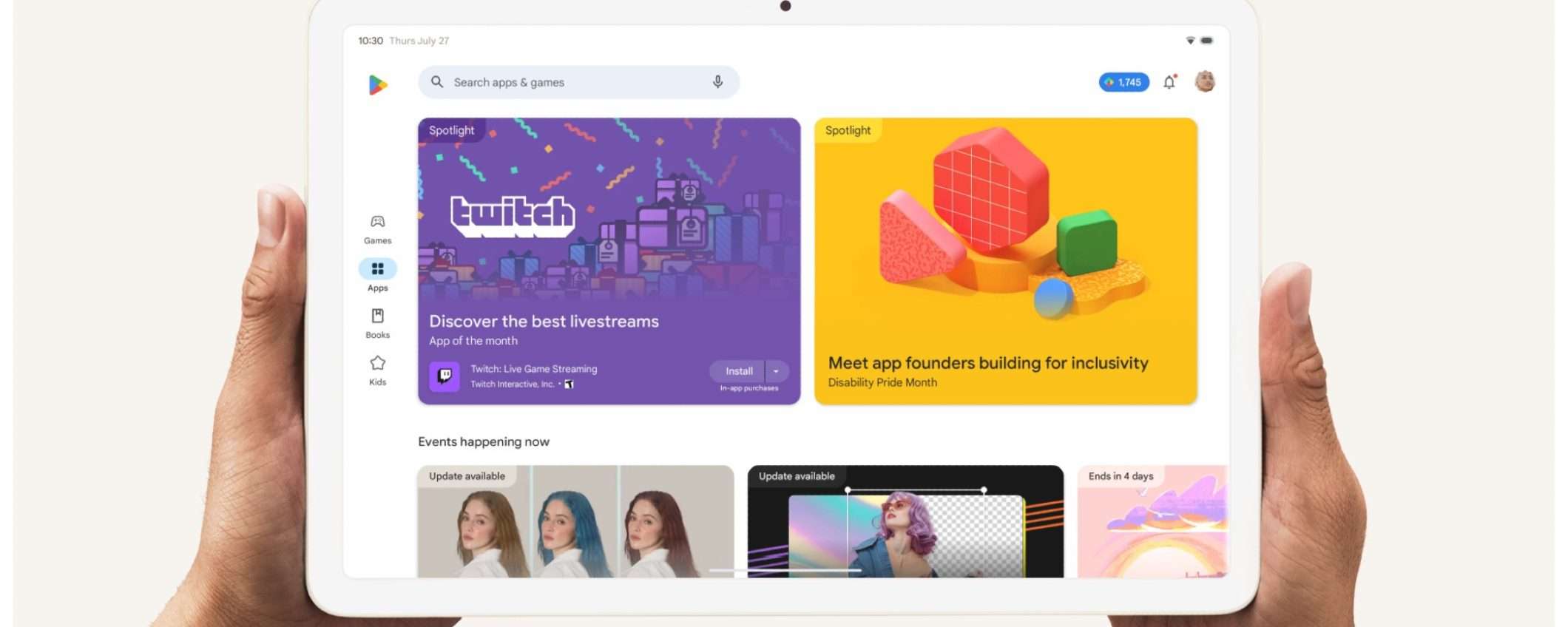Open the Ends in 4 days event card
This screenshot has height=627, width=1568.
click(1152, 521)
